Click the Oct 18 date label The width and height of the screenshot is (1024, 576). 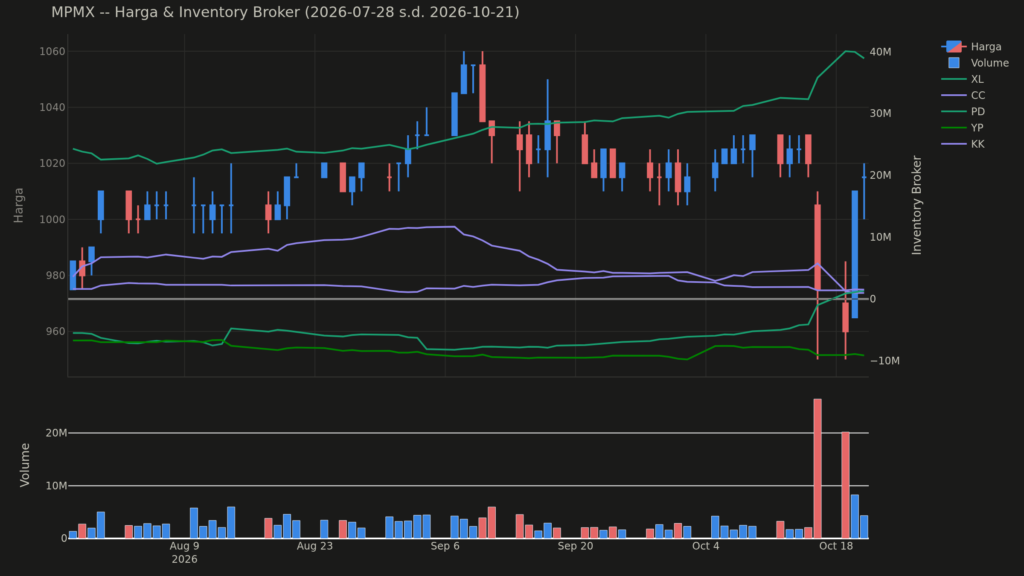tap(836, 546)
